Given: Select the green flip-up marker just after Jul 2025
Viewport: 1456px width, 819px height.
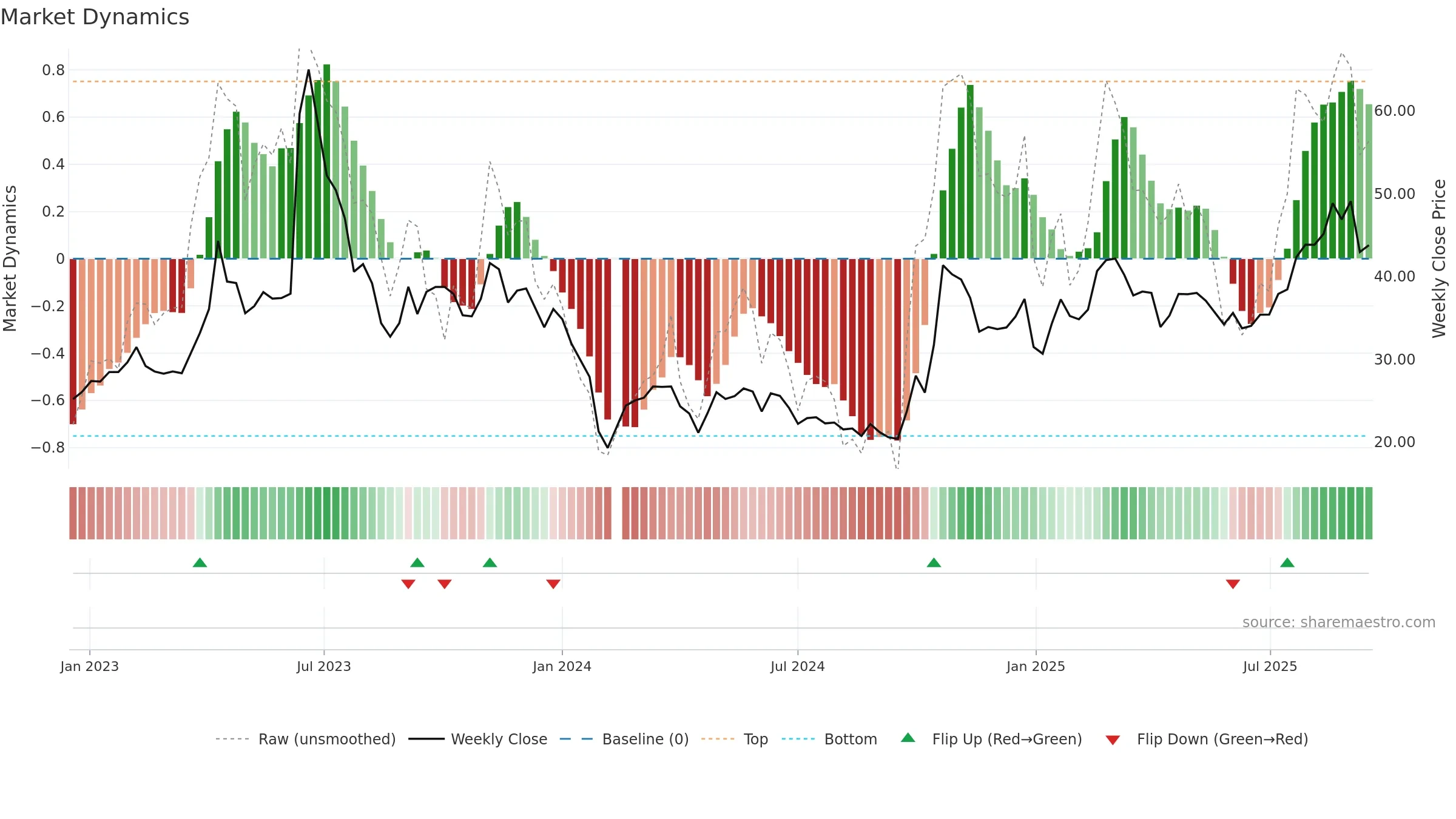Looking at the screenshot, I should click(x=1287, y=562).
